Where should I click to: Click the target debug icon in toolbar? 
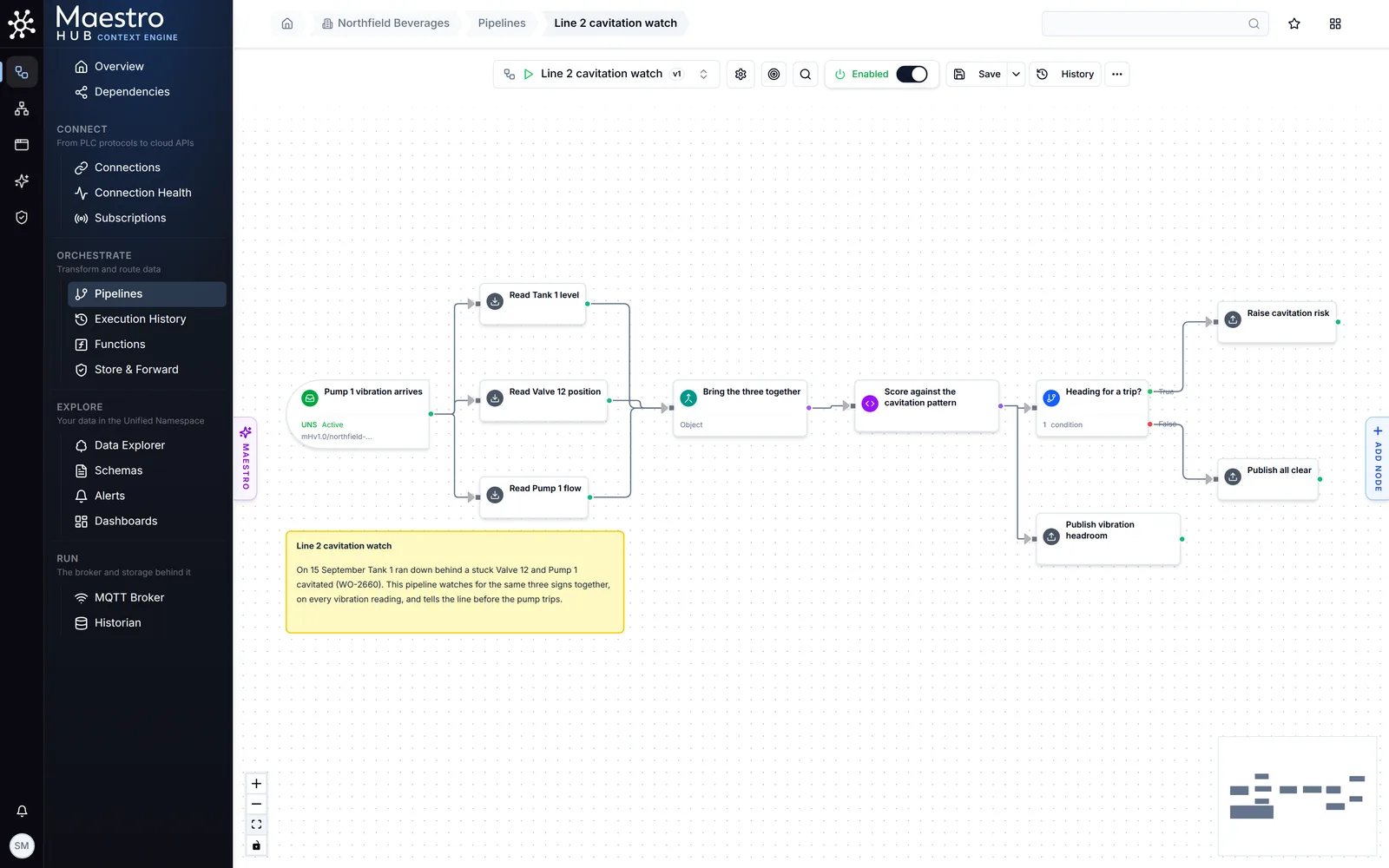773,75
